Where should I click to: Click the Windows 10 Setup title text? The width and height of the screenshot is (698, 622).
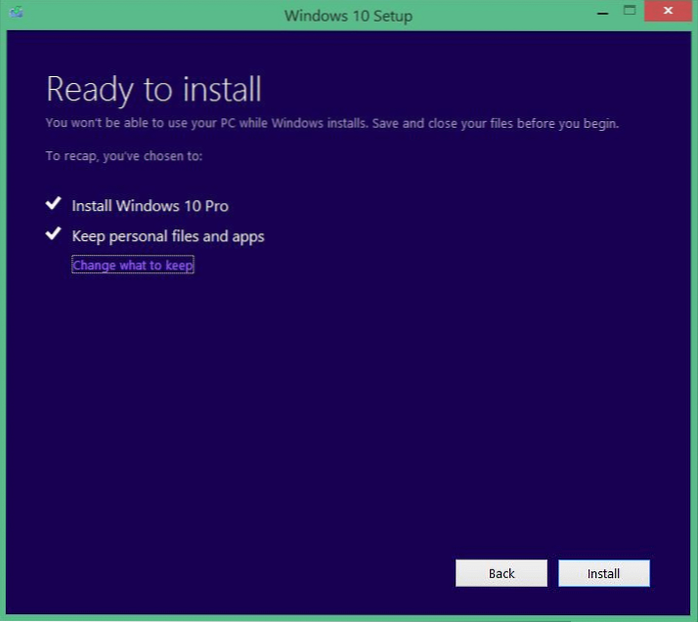coord(348,16)
